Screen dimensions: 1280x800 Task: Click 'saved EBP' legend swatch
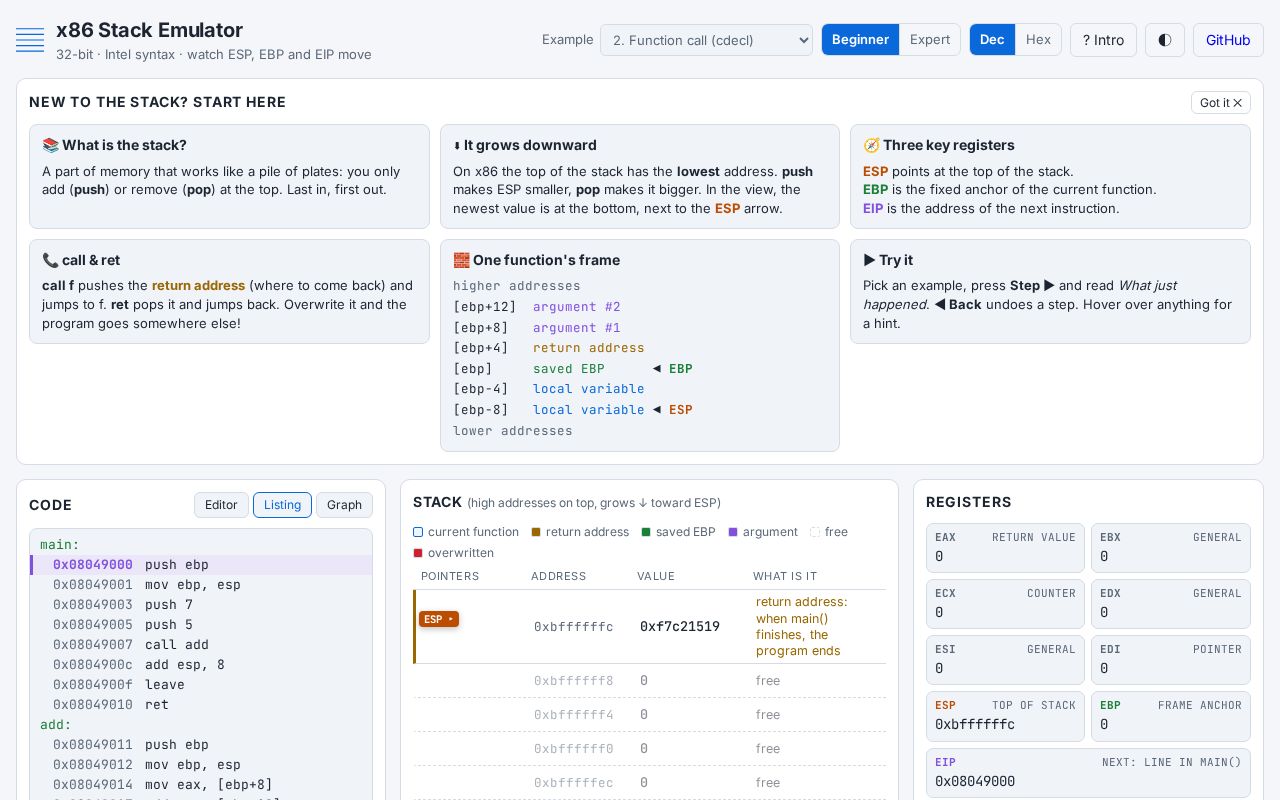point(646,532)
